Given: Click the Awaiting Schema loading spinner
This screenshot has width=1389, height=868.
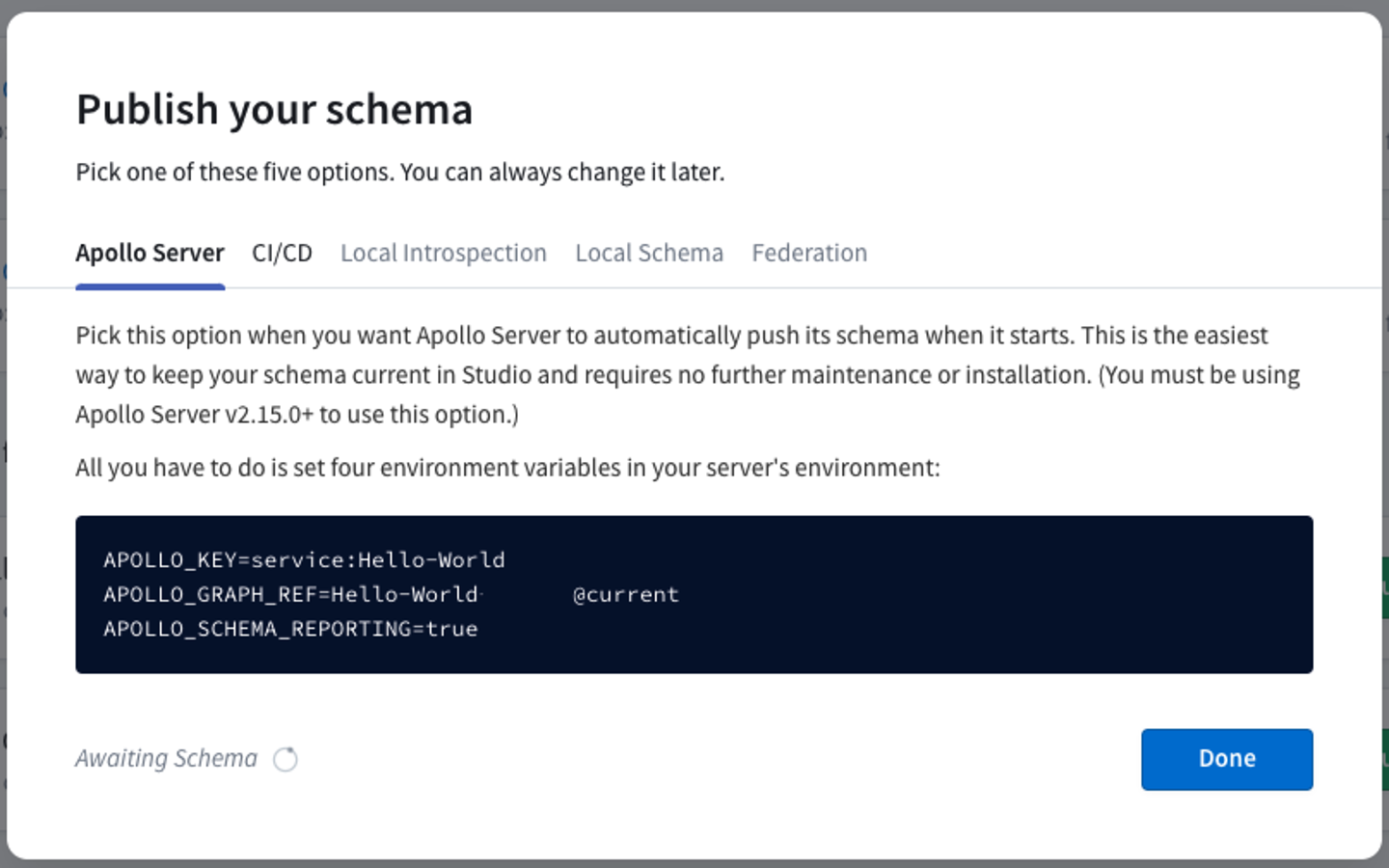Looking at the screenshot, I should (286, 760).
